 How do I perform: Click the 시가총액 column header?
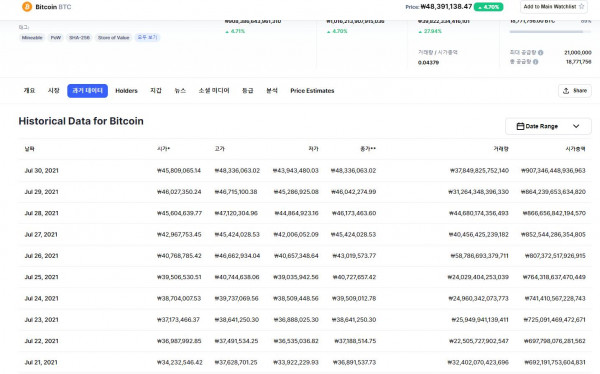(x=576, y=149)
